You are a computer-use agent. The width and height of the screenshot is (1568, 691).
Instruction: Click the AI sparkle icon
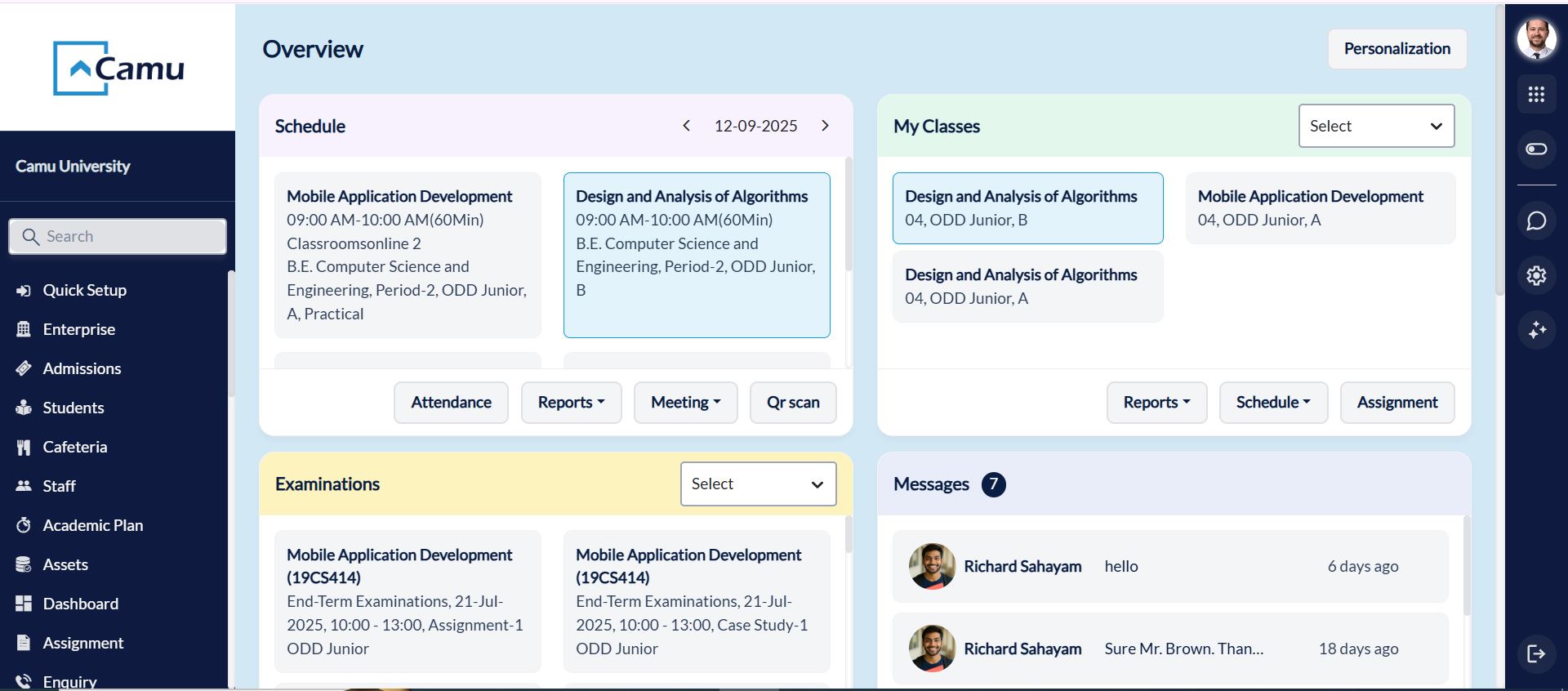click(x=1536, y=330)
